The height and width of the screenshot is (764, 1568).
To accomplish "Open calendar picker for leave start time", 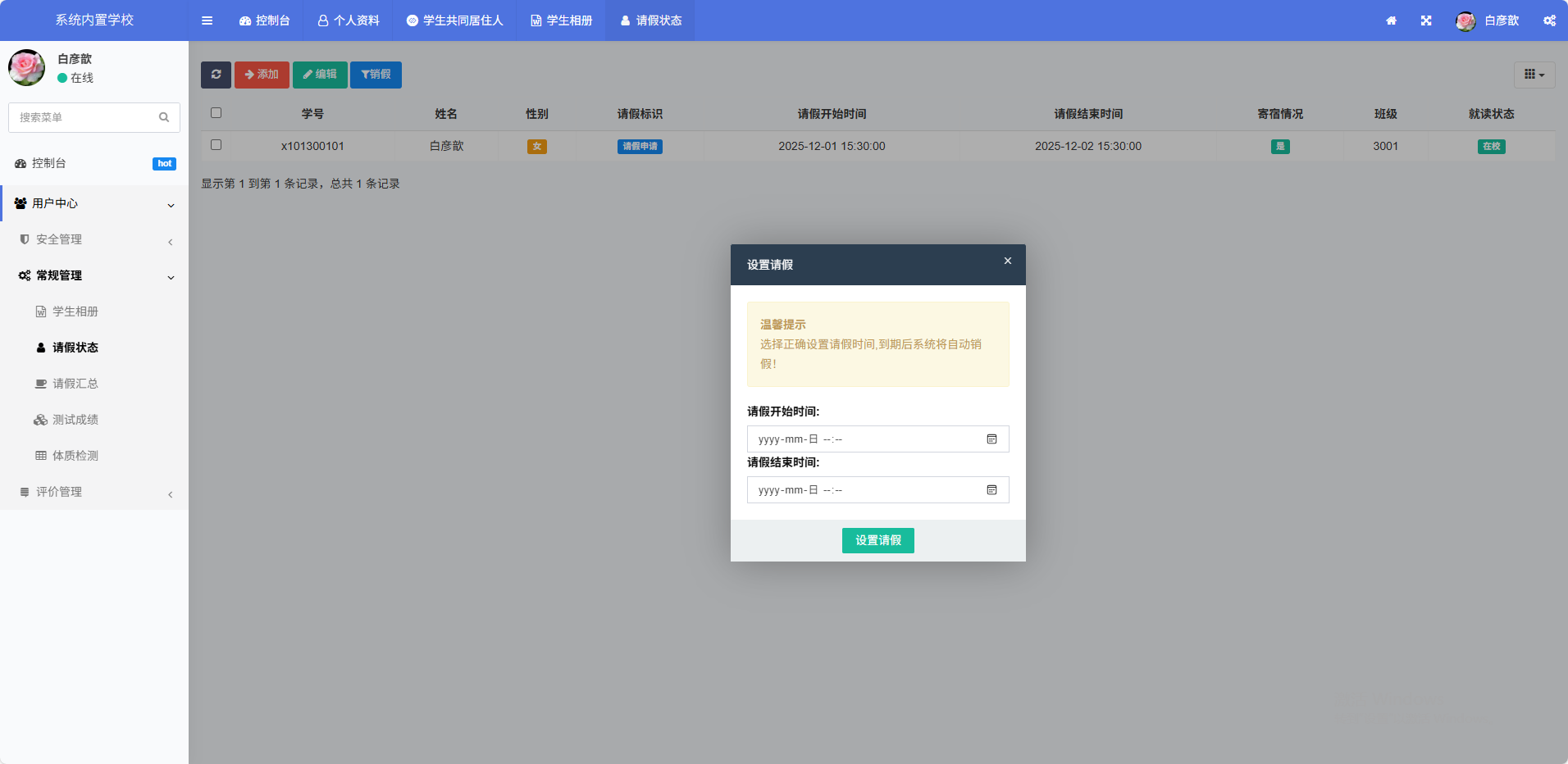I will [991, 439].
